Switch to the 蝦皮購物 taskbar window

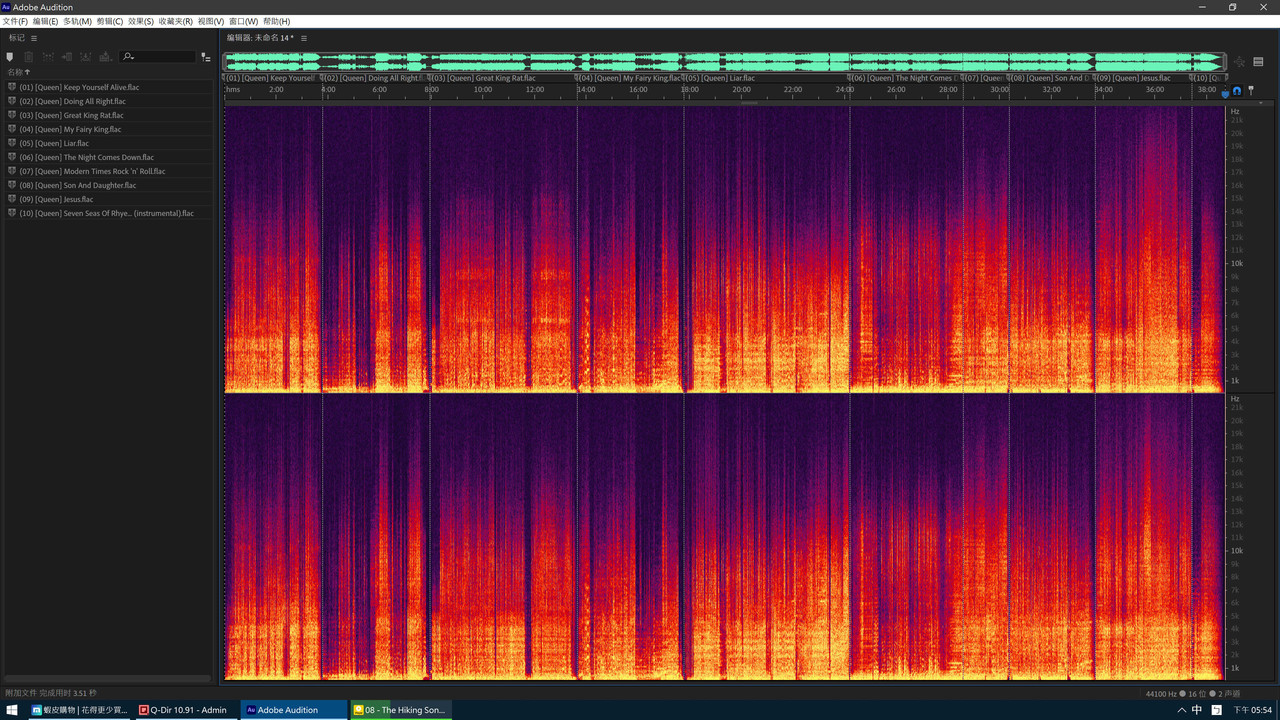click(79, 710)
